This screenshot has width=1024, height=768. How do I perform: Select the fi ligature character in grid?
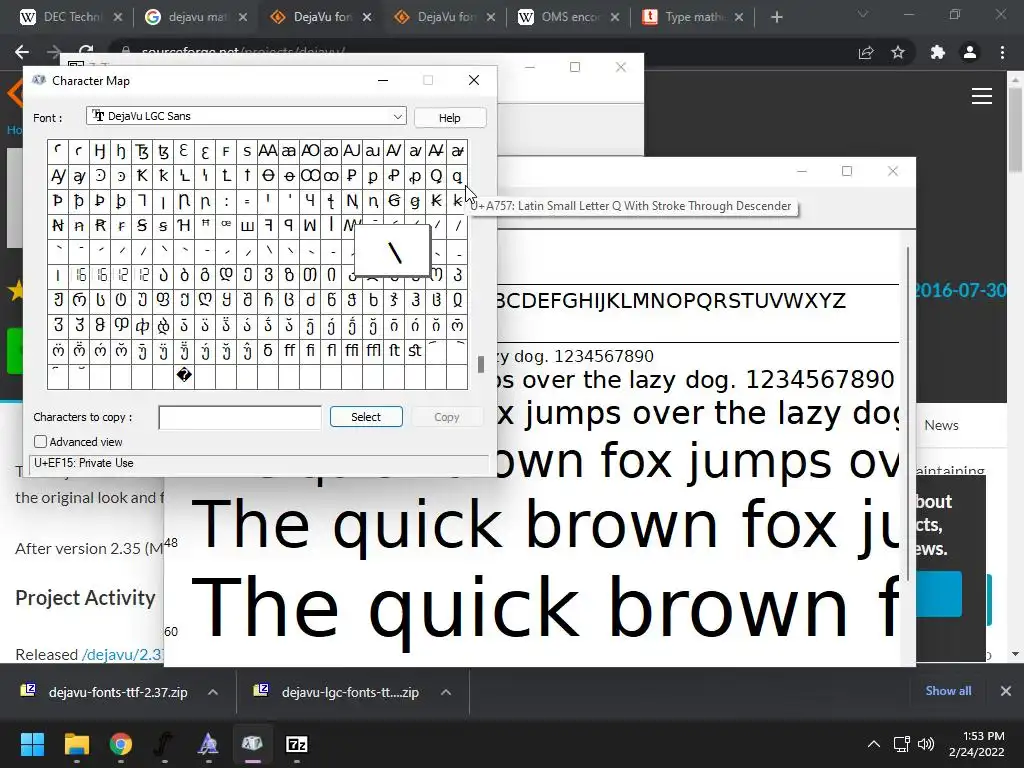click(x=310, y=351)
